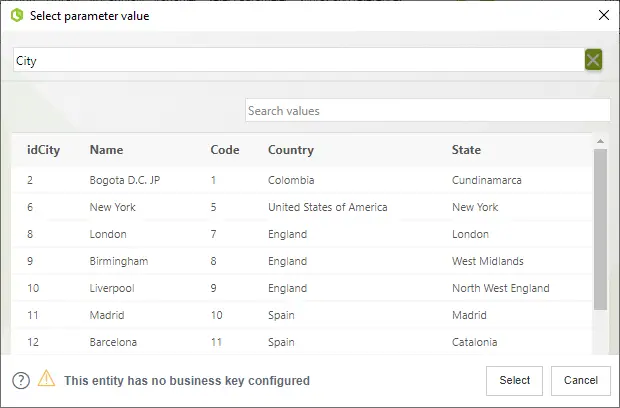Close the Select parameter value dialog
620x408 pixels.
604,15
